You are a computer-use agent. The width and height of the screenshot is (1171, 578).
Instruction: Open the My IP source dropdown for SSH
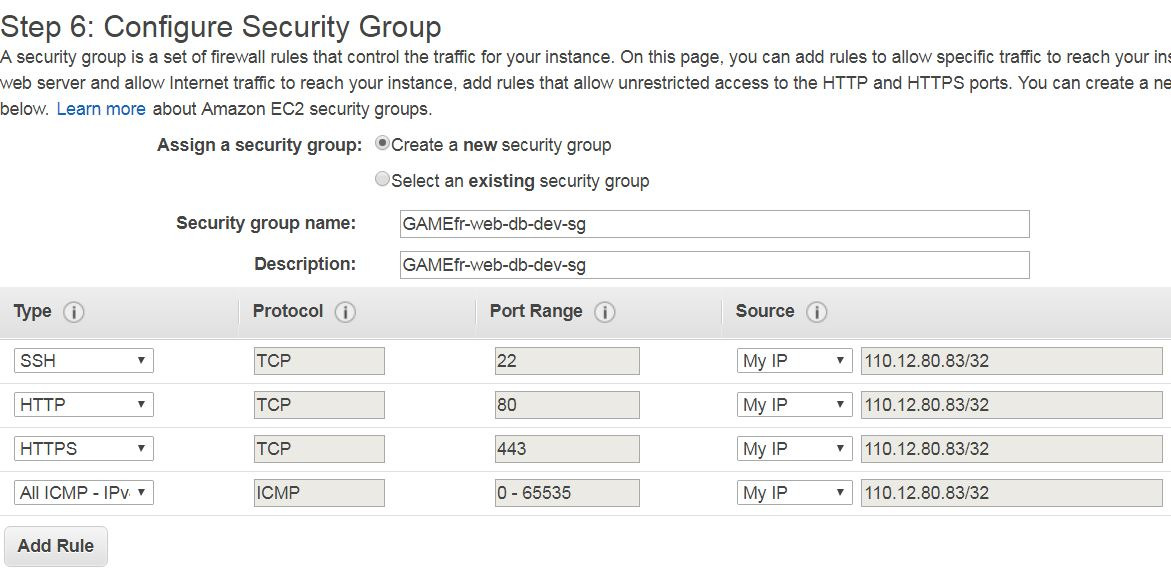795,361
